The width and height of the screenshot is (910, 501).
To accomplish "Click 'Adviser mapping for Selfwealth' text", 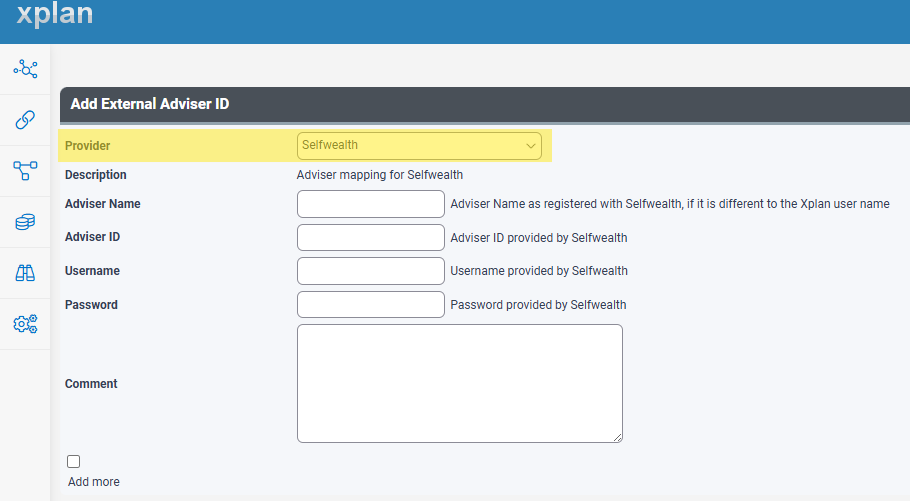I will (380, 175).
